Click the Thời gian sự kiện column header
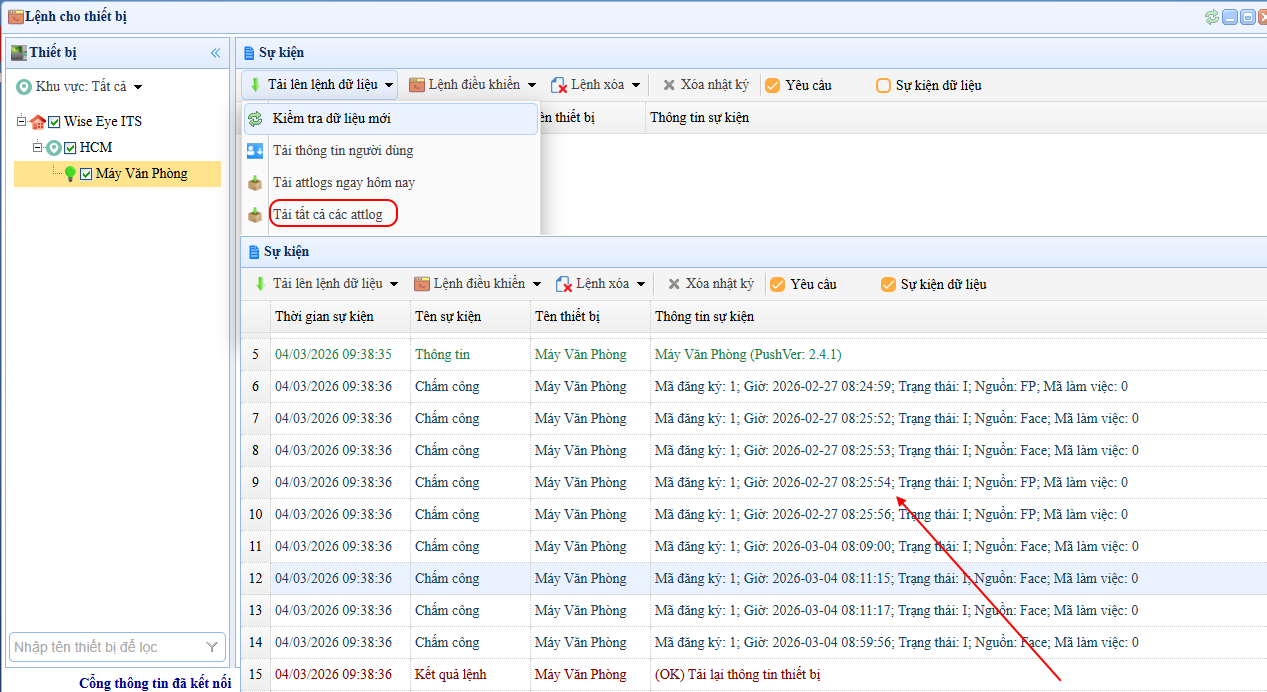This screenshot has height=692, width=1267. [x=324, y=316]
